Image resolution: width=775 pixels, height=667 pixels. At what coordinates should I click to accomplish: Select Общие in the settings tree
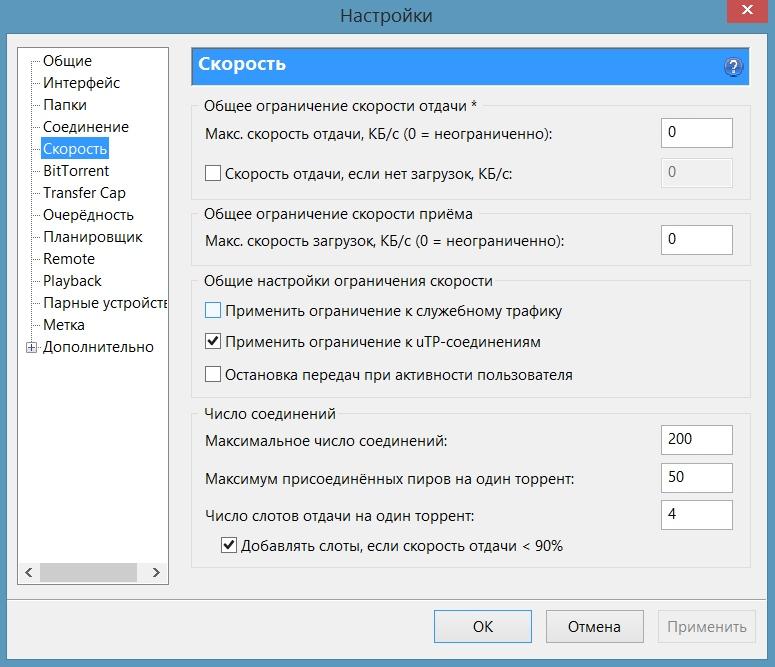[67, 61]
